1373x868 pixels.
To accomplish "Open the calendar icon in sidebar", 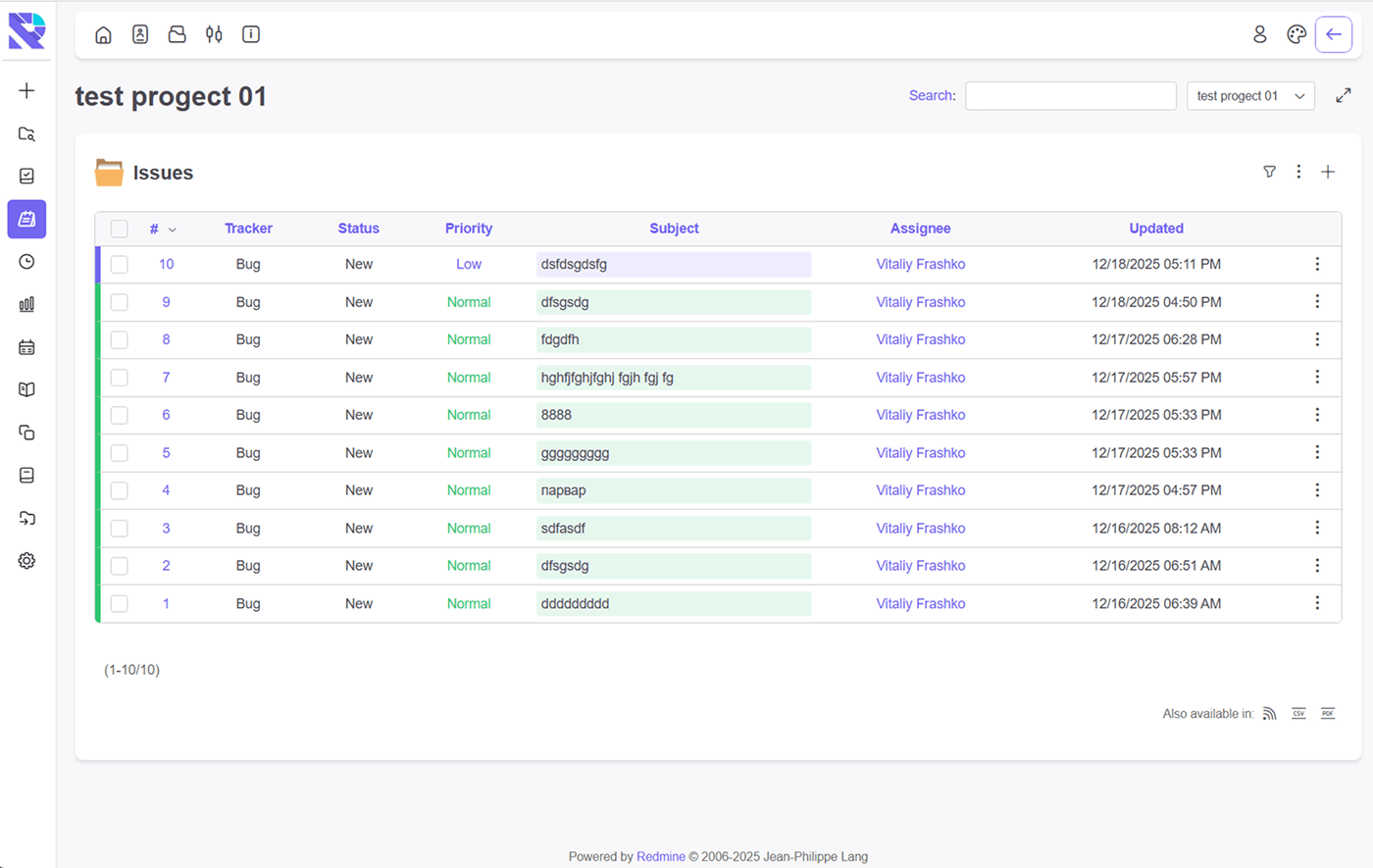I will tap(26, 347).
